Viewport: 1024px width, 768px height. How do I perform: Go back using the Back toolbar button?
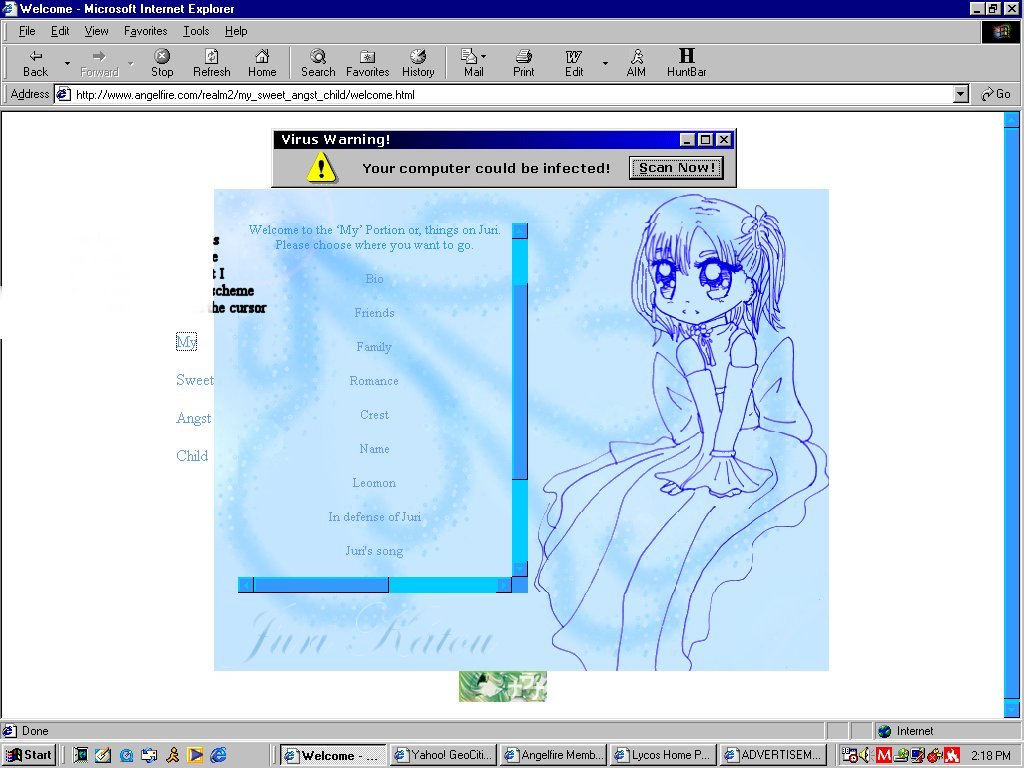pyautogui.click(x=35, y=63)
